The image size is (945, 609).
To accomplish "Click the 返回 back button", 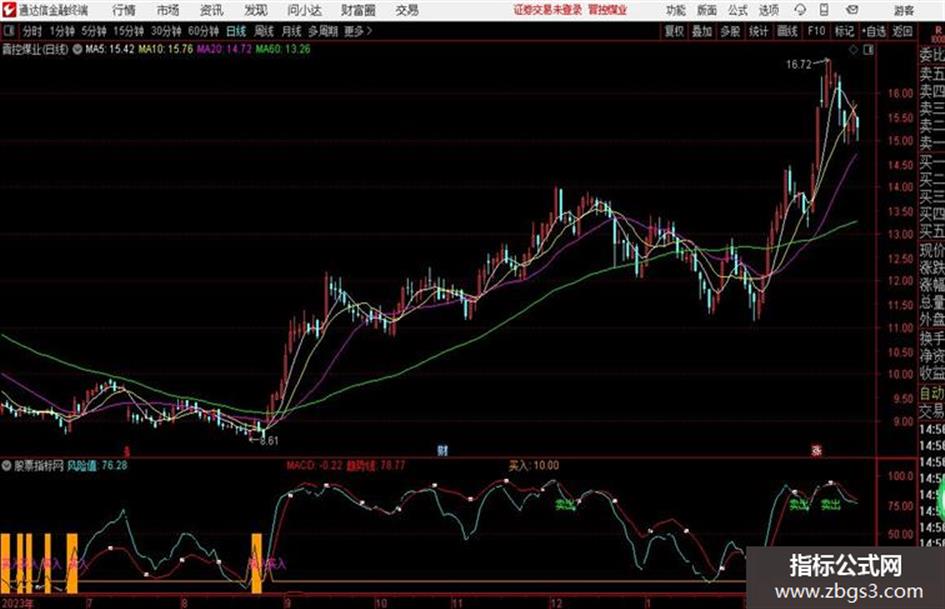I will click(x=902, y=31).
